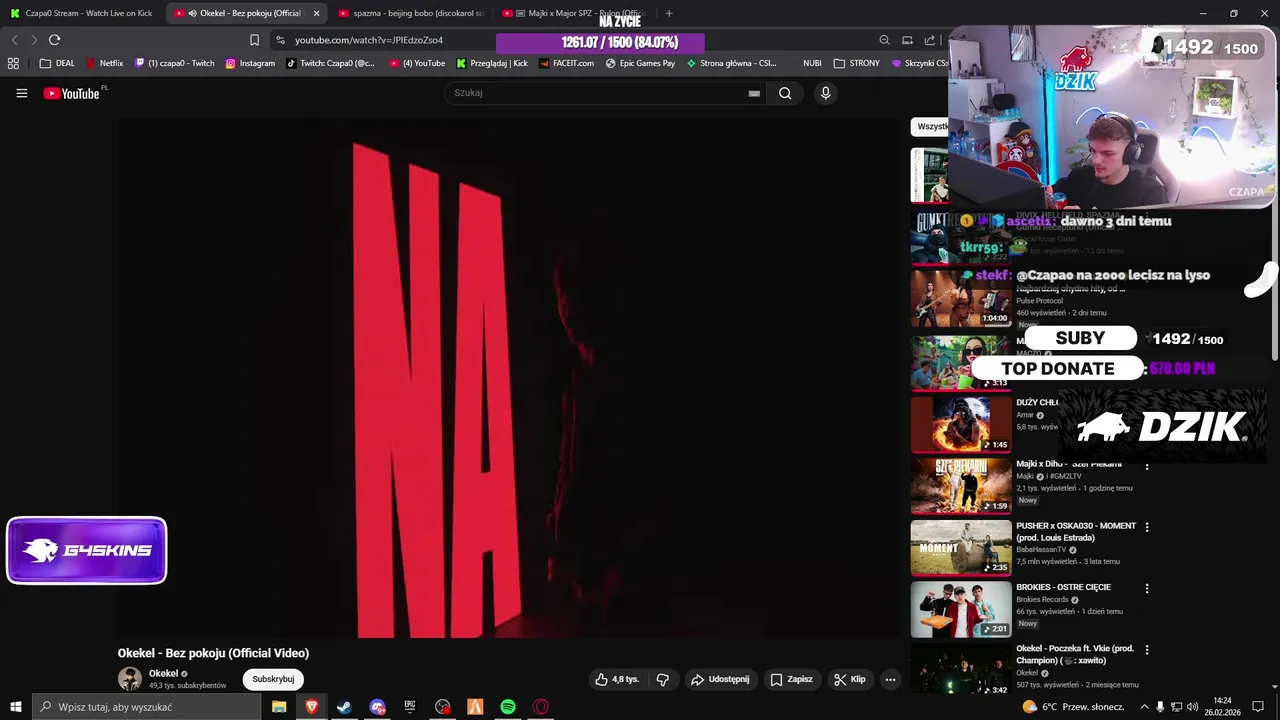The height and width of the screenshot is (720, 1280).
Task: Open options menu for BROKIES - OSTRE CIĘCIE
Action: click(1147, 589)
